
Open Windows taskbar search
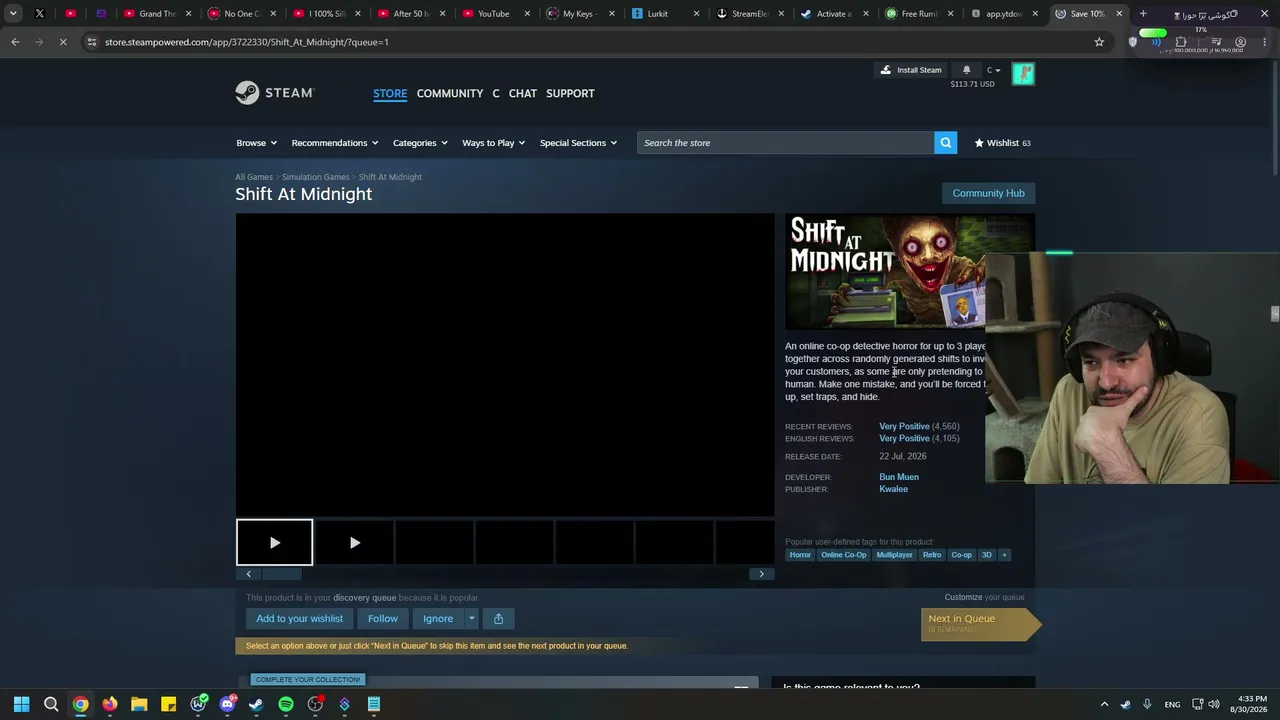point(51,704)
